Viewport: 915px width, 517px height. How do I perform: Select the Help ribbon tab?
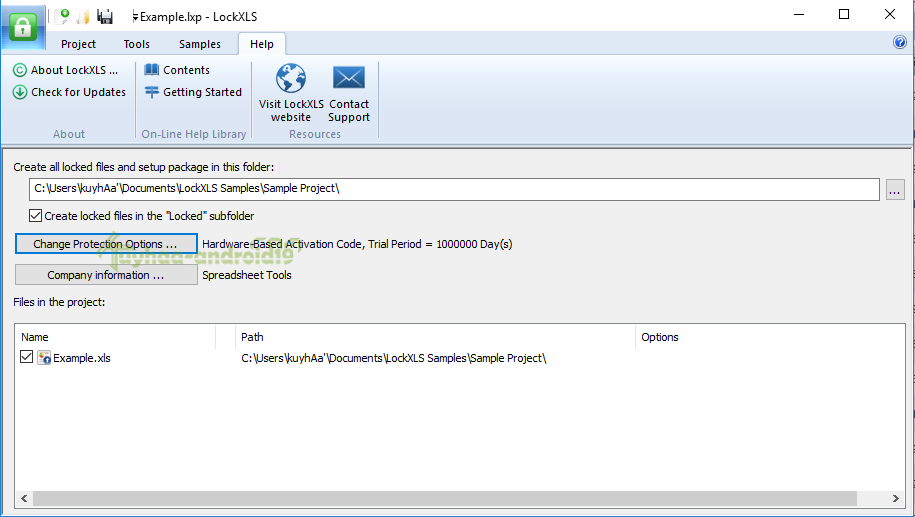click(261, 44)
